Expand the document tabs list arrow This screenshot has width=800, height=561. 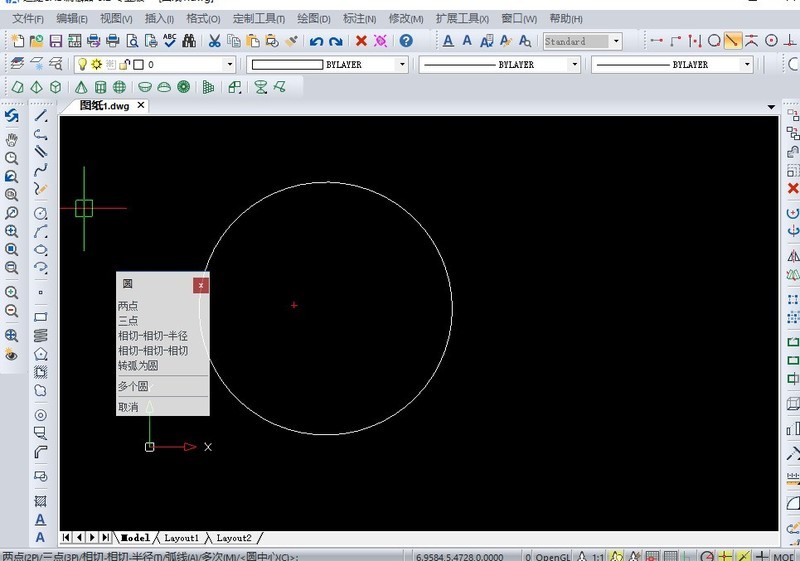[x=771, y=107]
